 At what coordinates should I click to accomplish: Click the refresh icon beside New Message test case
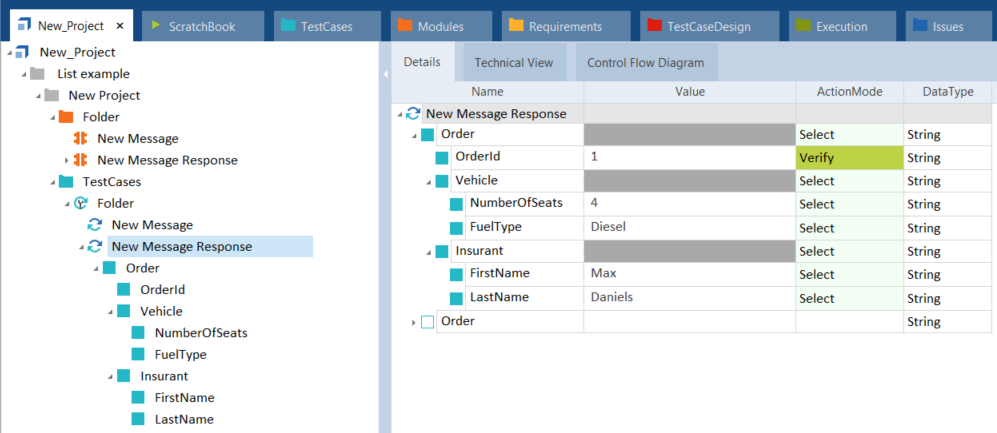pyautogui.click(x=95, y=225)
